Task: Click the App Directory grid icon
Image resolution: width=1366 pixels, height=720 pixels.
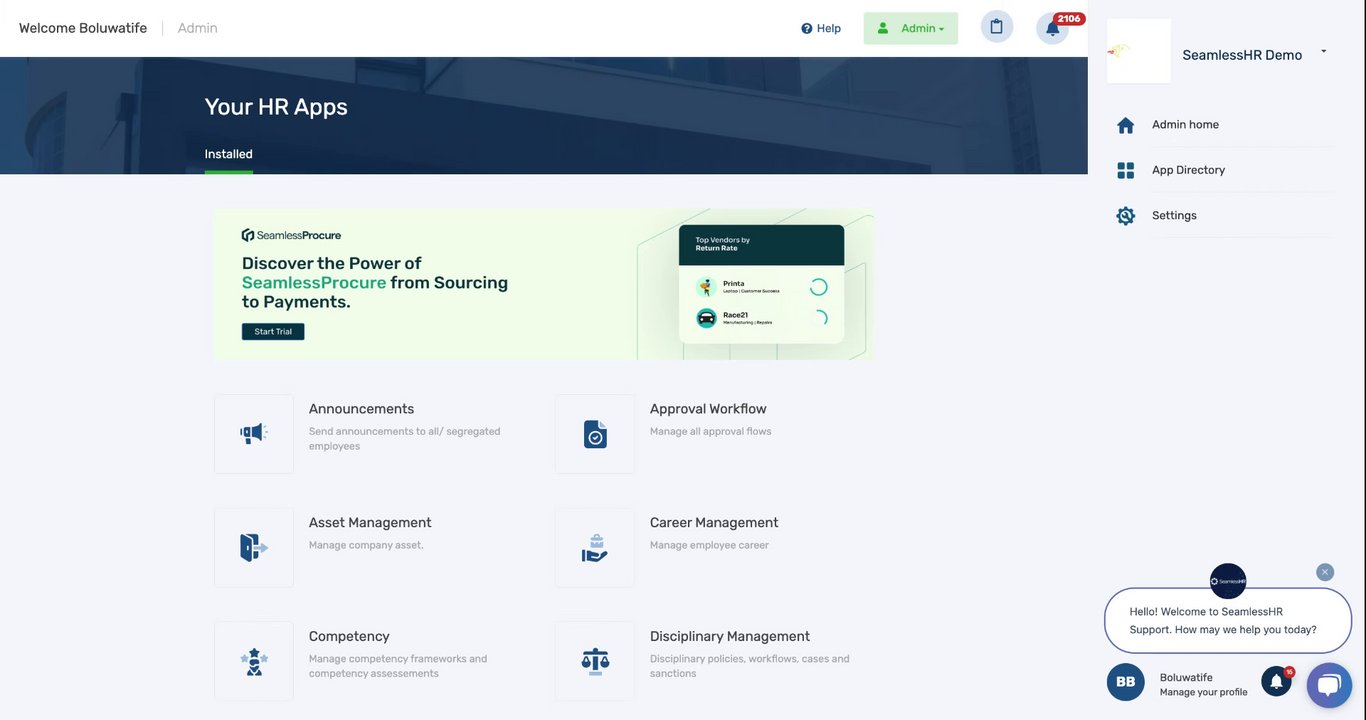Action: pyautogui.click(x=1126, y=170)
